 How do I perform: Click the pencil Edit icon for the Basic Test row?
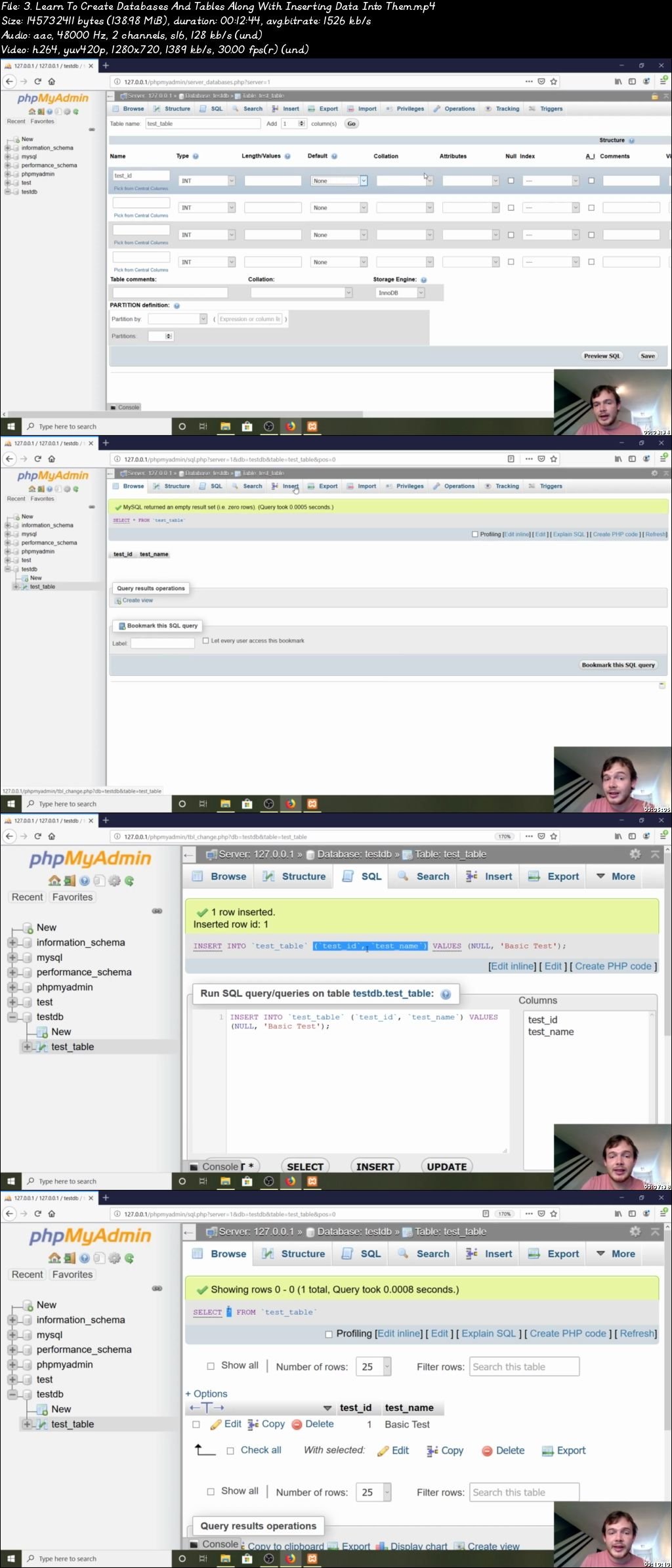coord(215,1424)
